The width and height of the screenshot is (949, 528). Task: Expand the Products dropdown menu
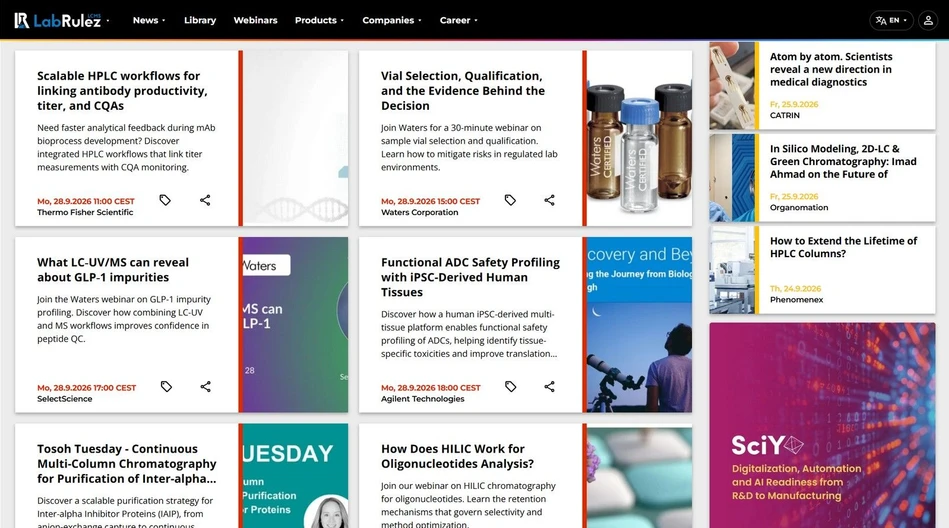[319, 20]
